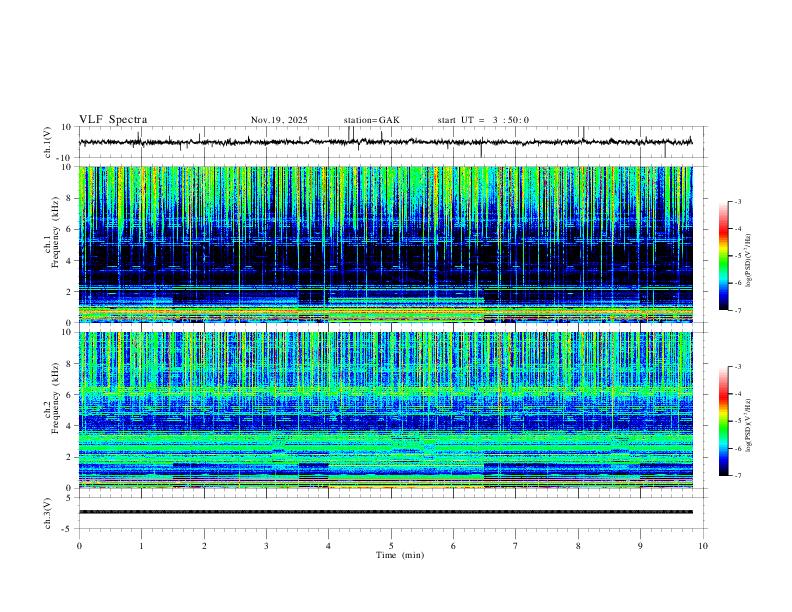Click the ch.3 voltage black band trace
Screen dimensions: 792x612
click(x=386, y=512)
